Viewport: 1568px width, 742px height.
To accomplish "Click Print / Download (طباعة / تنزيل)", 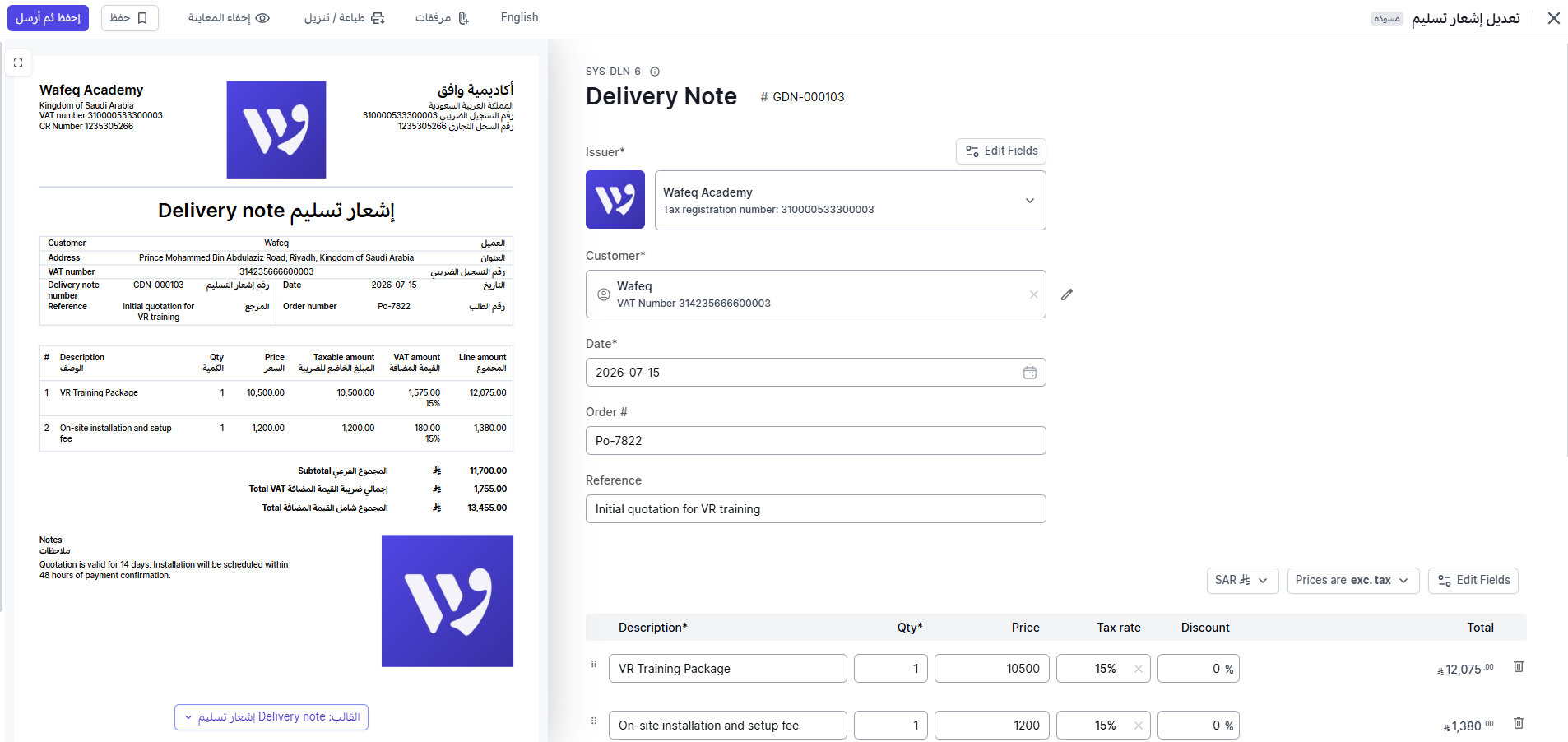I will point(344,18).
